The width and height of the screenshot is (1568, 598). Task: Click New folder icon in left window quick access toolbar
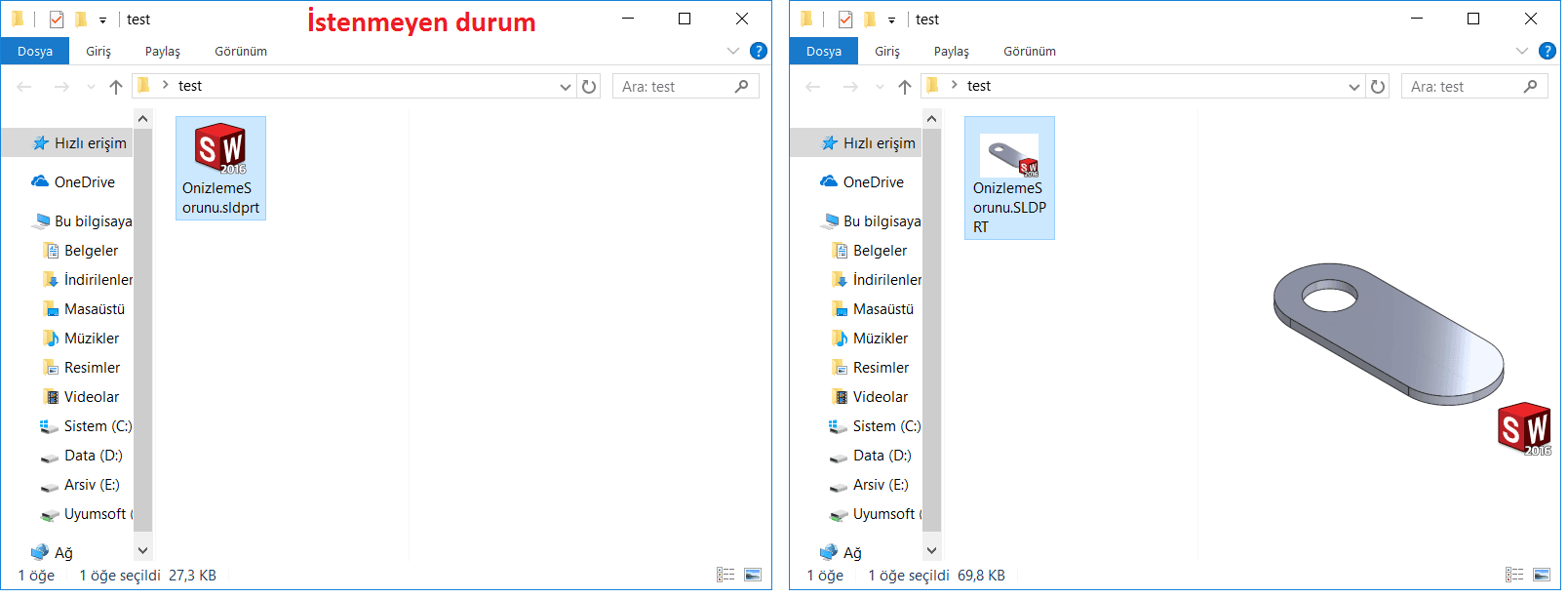point(81,19)
